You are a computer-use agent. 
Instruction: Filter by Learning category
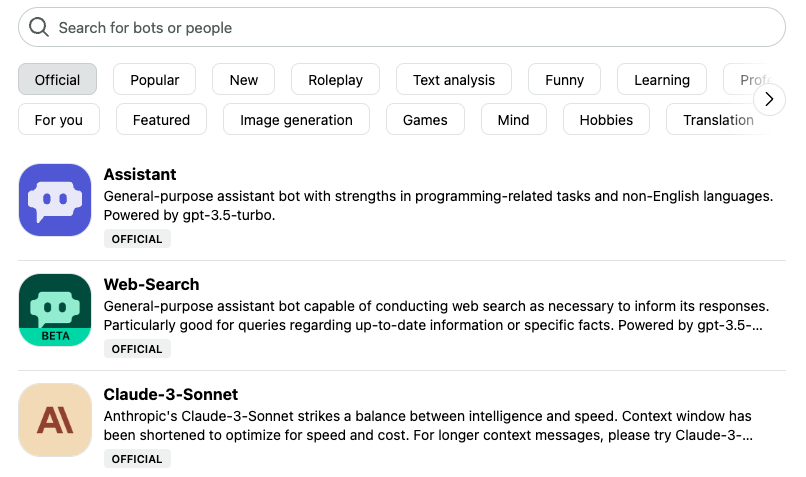coord(662,80)
